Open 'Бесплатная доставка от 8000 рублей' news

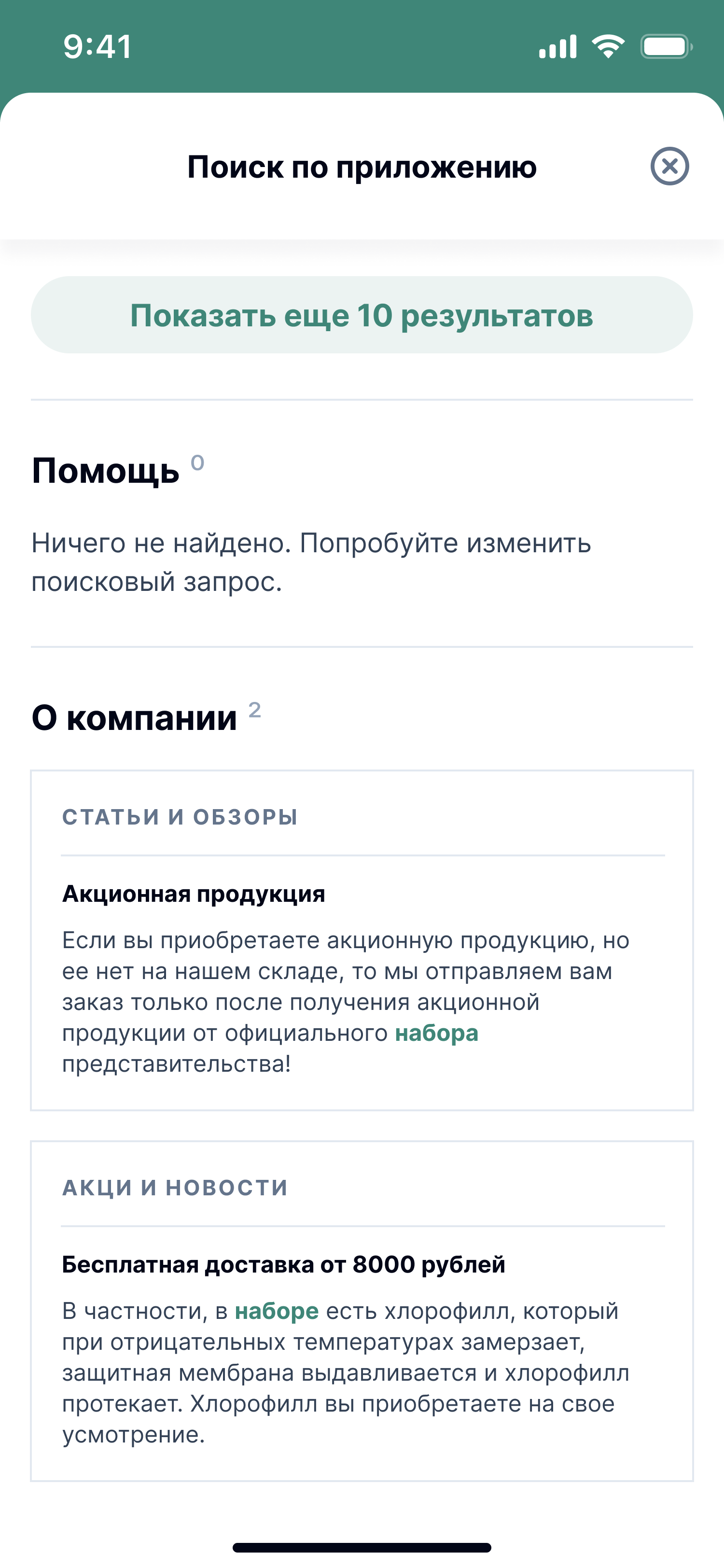click(x=283, y=1264)
